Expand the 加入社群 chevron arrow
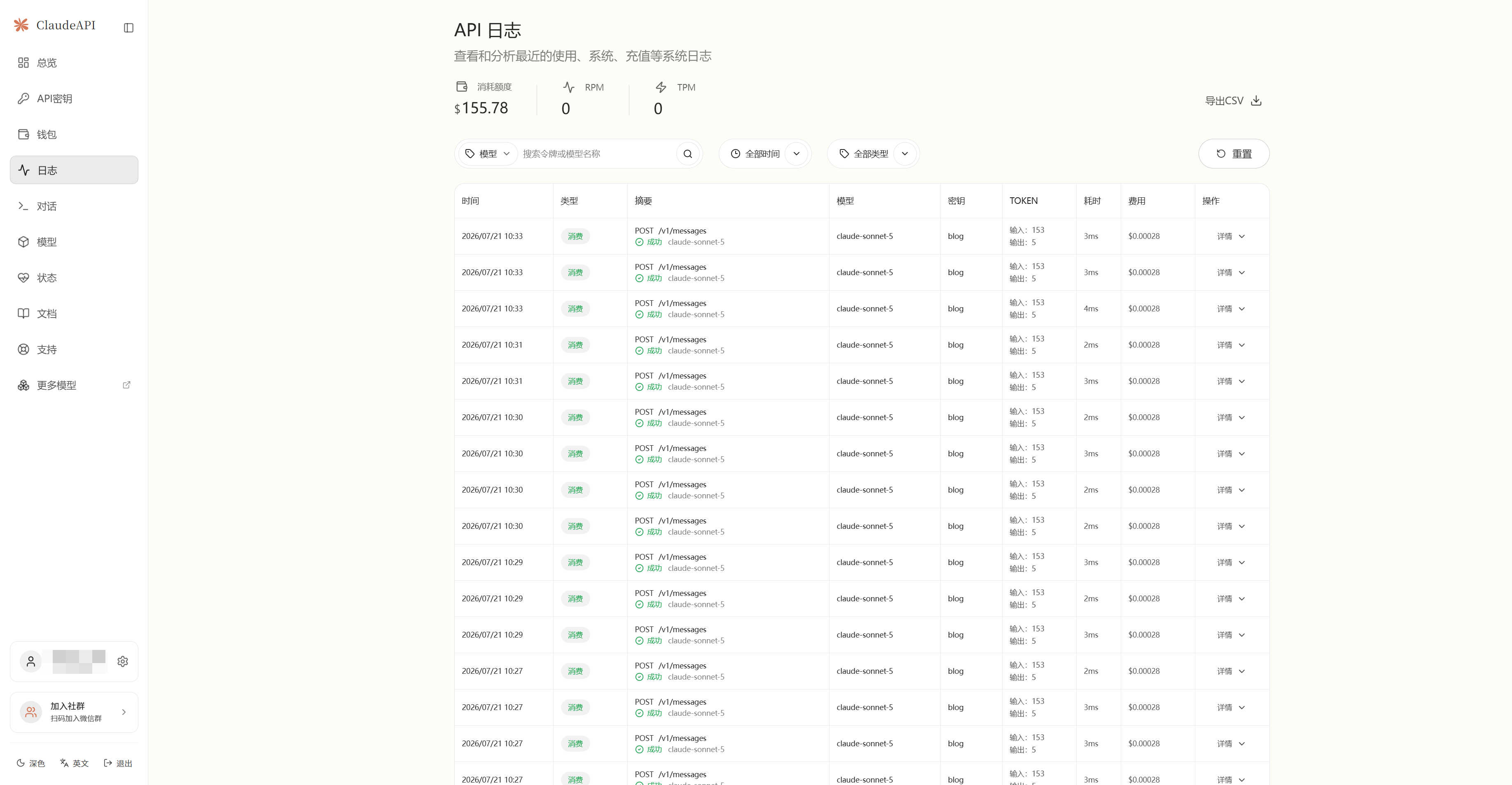The height and width of the screenshot is (785, 1512). 124,712
